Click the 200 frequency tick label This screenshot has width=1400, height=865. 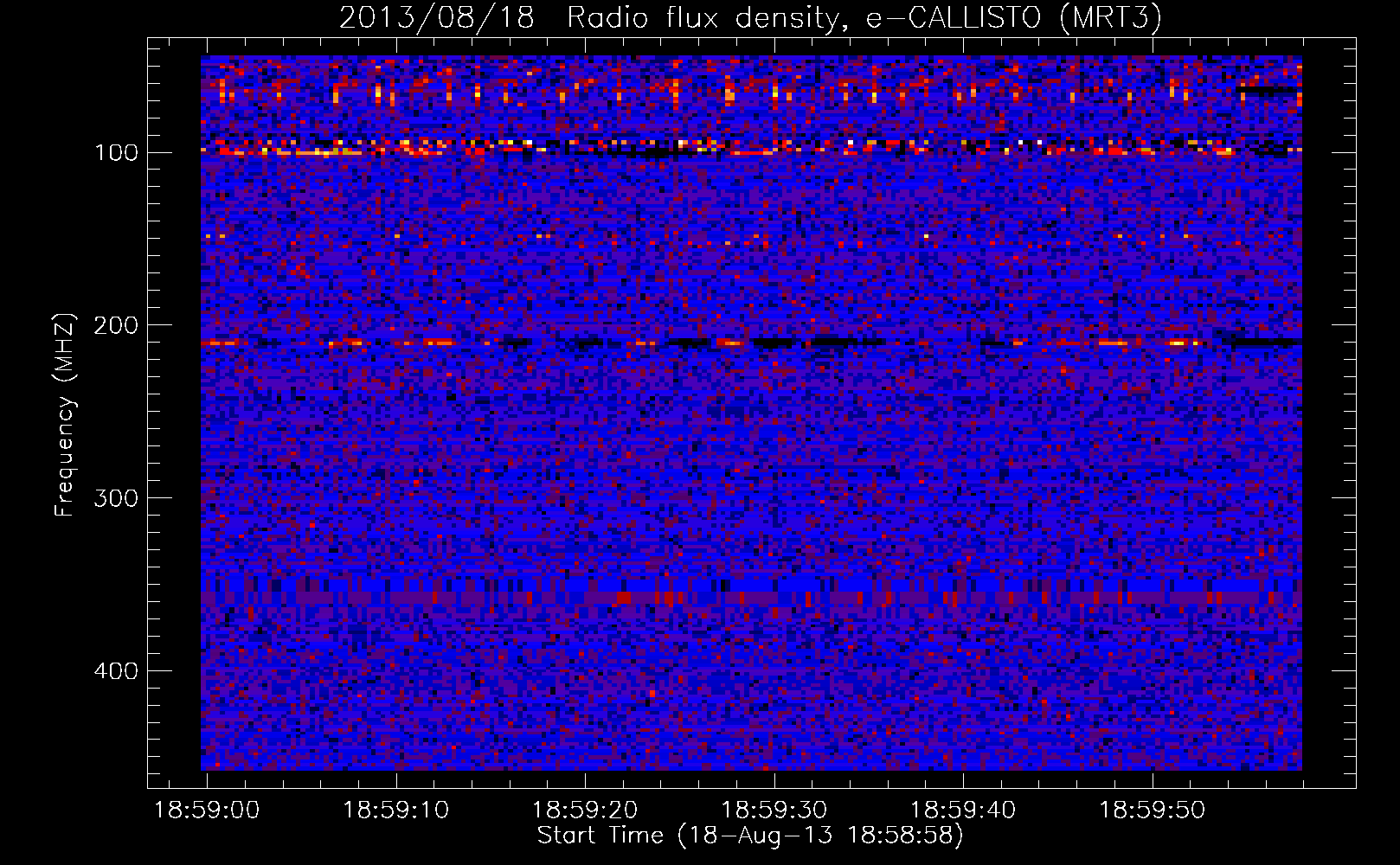(x=116, y=325)
